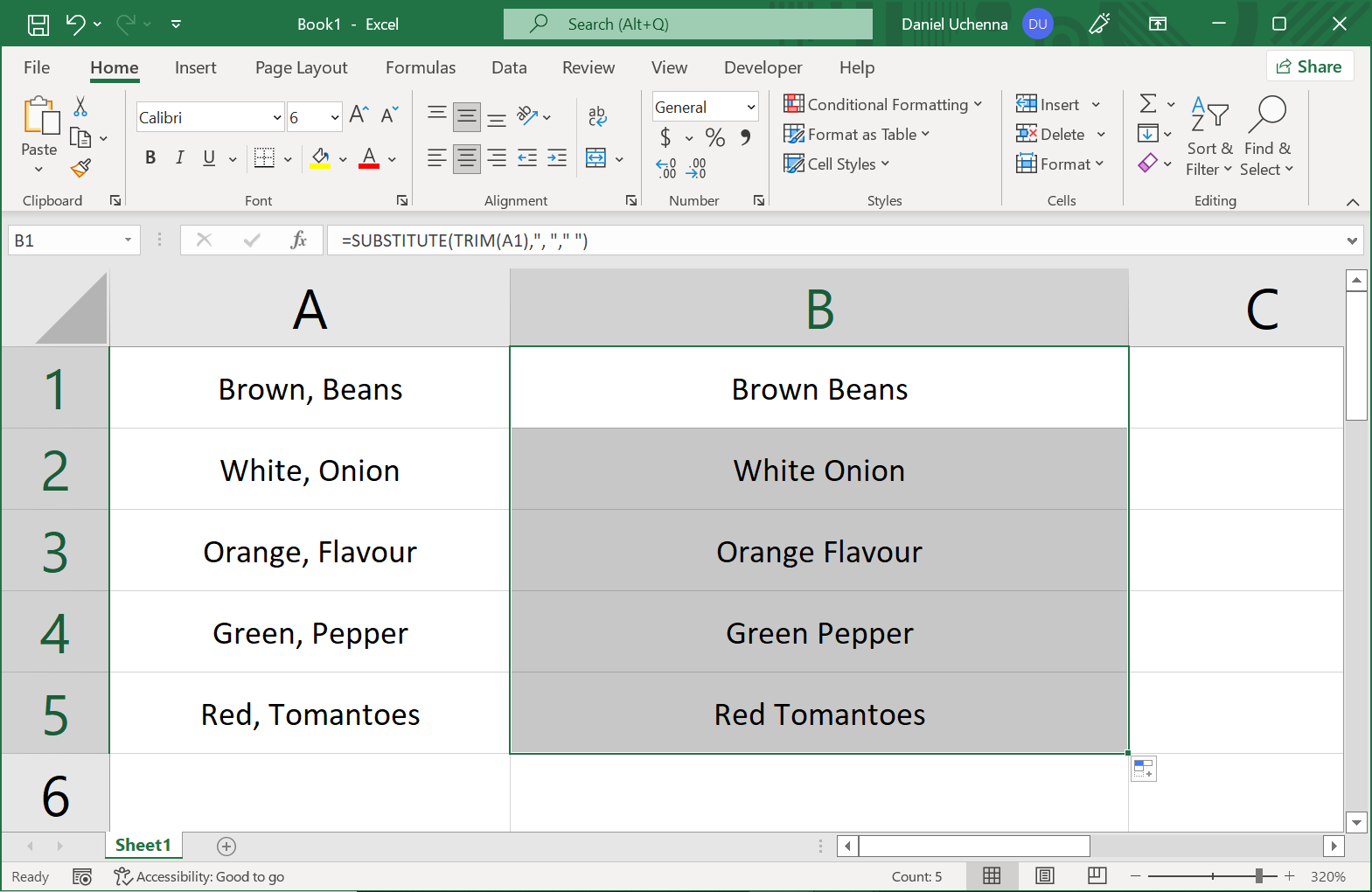
Task: Expand the General number format dropdown
Action: (750, 108)
